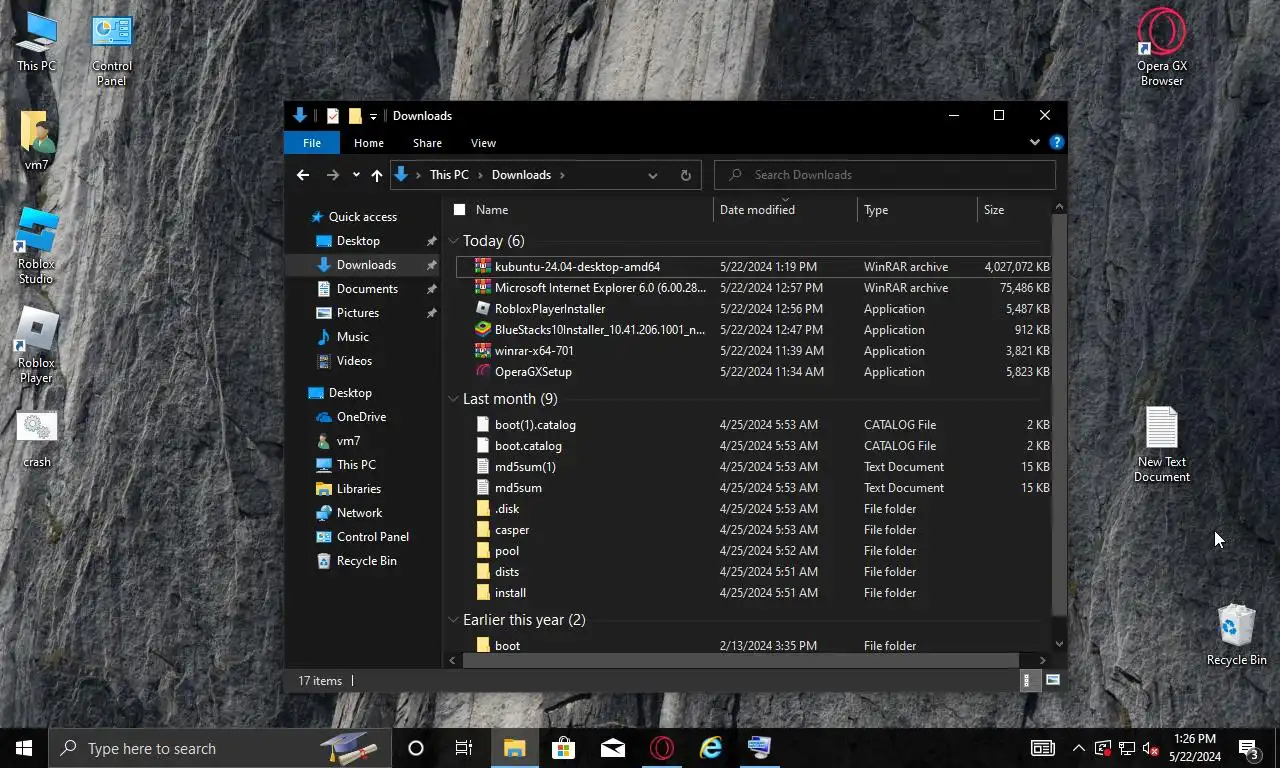Click the New folder quick access toolbar icon
Viewport: 1280px width, 768px height.
pyautogui.click(x=355, y=116)
